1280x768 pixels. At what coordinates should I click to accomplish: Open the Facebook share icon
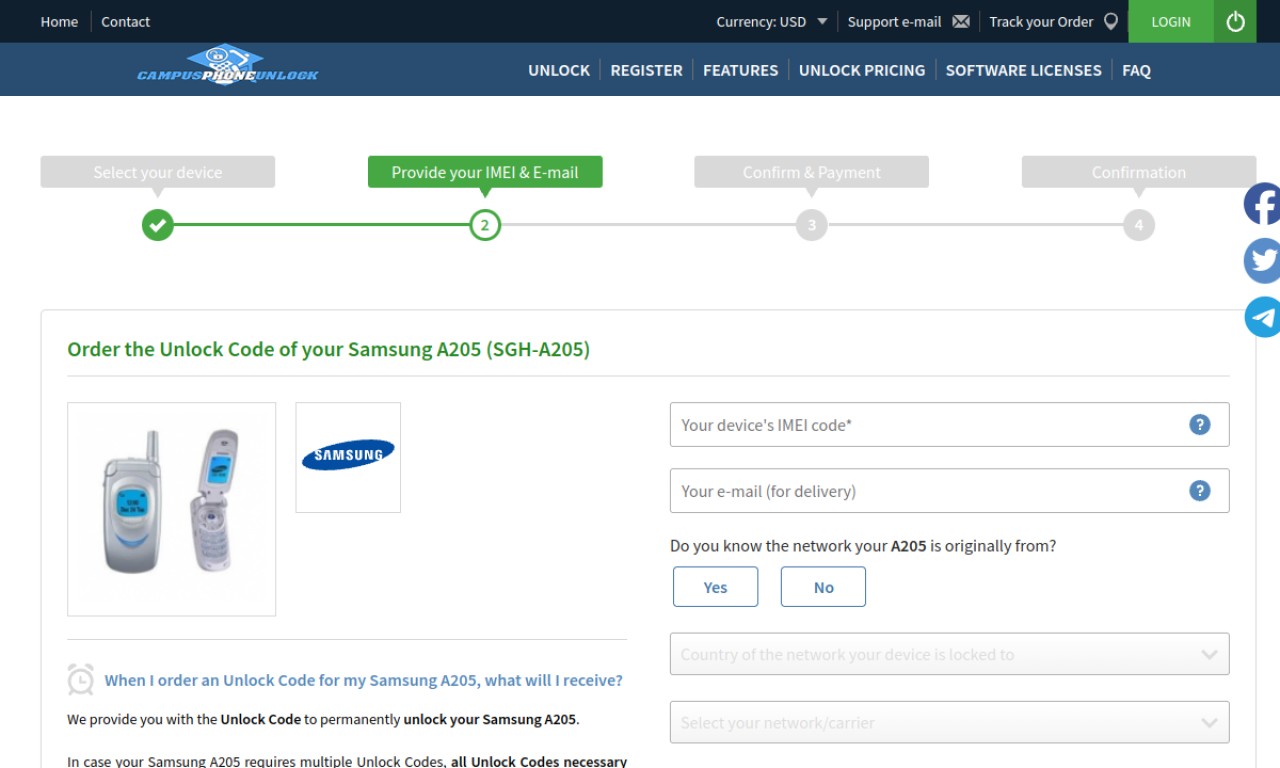pyautogui.click(x=1262, y=204)
